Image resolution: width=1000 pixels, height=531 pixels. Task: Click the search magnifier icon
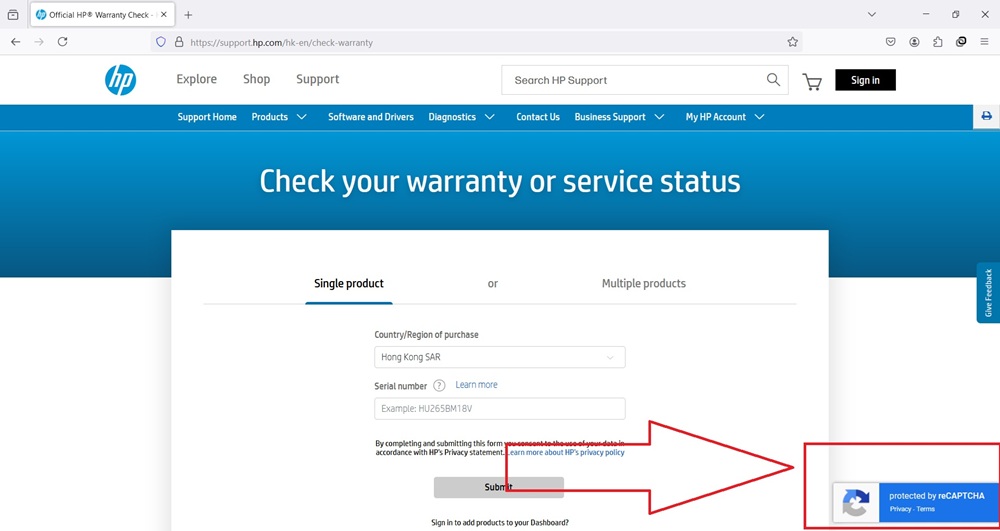pos(773,80)
